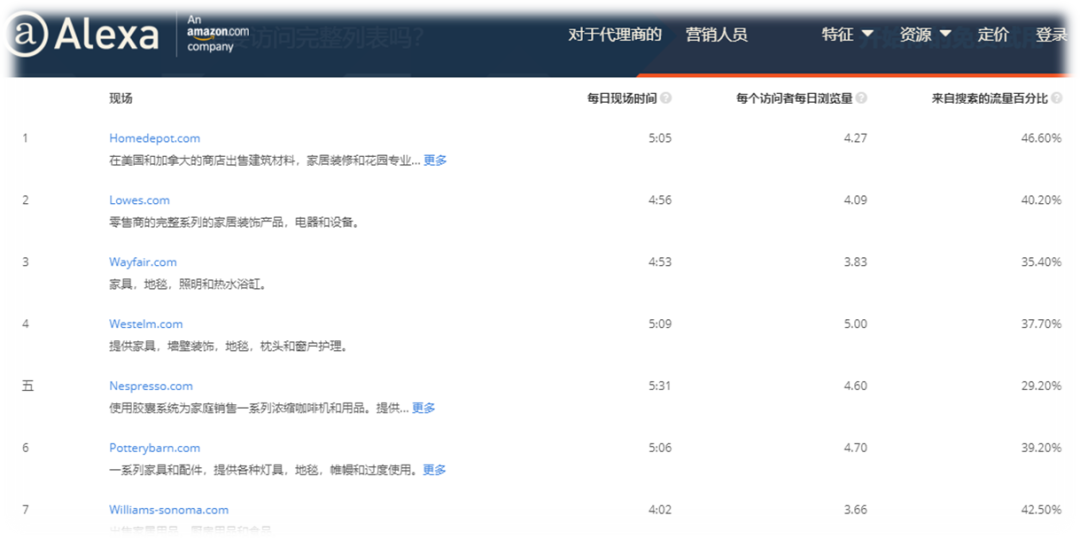Click help icon next to 来自搜索的流量百分比

(x=1056, y=98)
